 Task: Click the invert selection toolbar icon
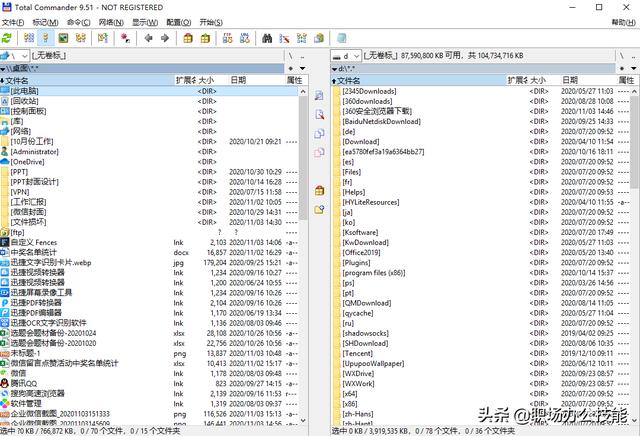pos(102,38)
